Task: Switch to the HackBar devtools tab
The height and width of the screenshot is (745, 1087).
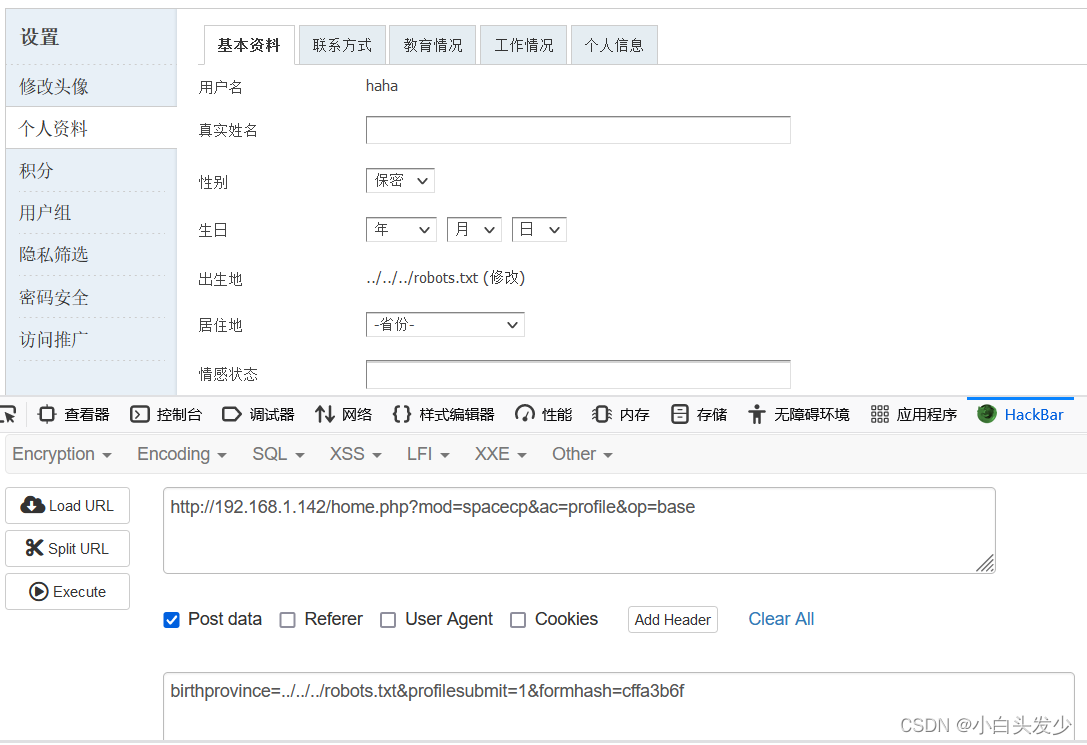Action: pos(1020,414)
